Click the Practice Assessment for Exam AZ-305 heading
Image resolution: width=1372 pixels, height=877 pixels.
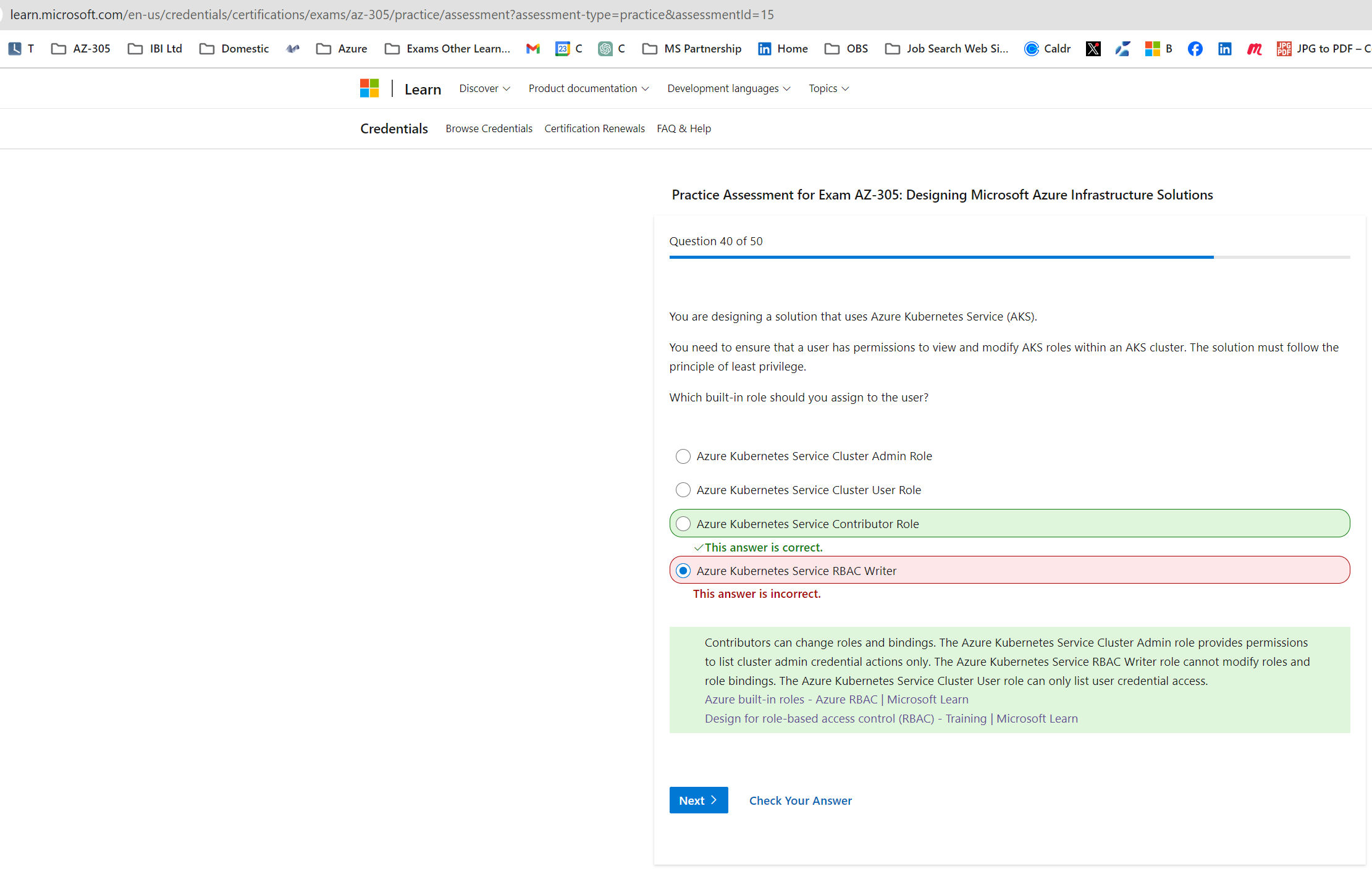(942, 195)
